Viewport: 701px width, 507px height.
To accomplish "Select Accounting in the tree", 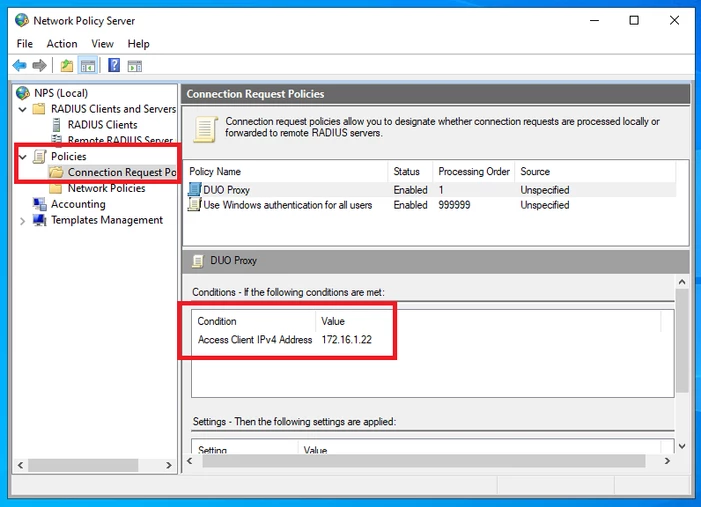I will [78, 204].
